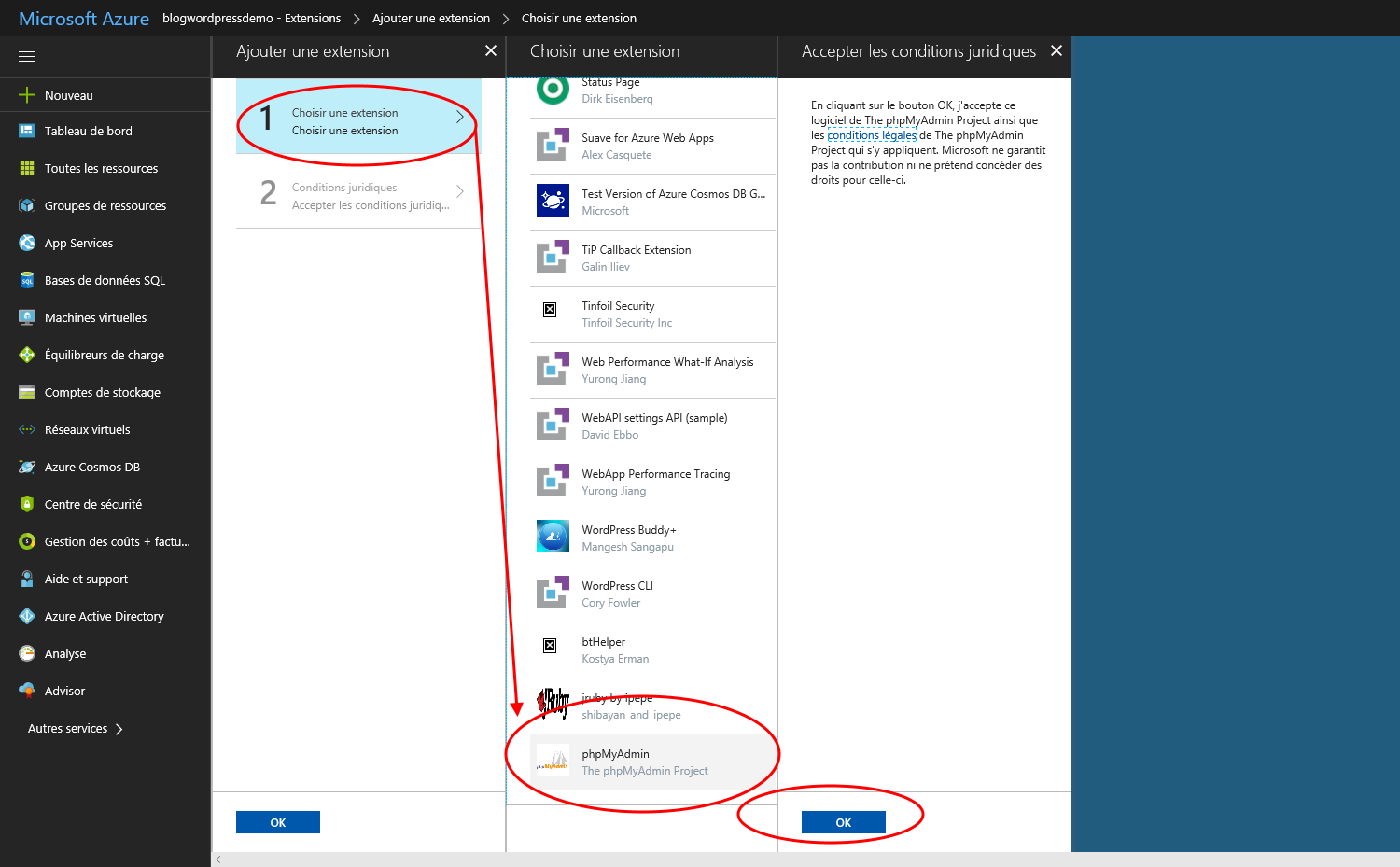Click the btHelper extension icon
This screenshot has width=1400, height=867.
(550, 645)
